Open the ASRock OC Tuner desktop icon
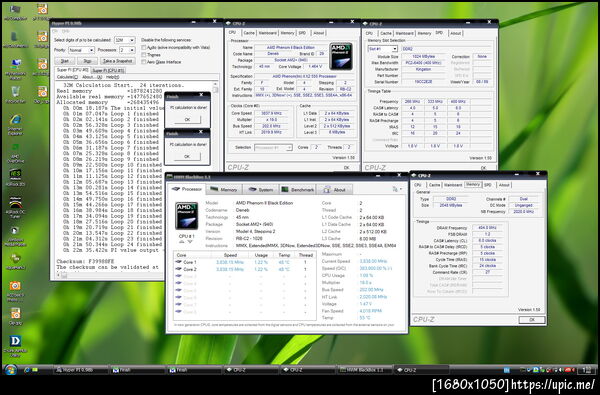Image resolution: width=600 pixels, height=395 pixels. coord(15,206)
